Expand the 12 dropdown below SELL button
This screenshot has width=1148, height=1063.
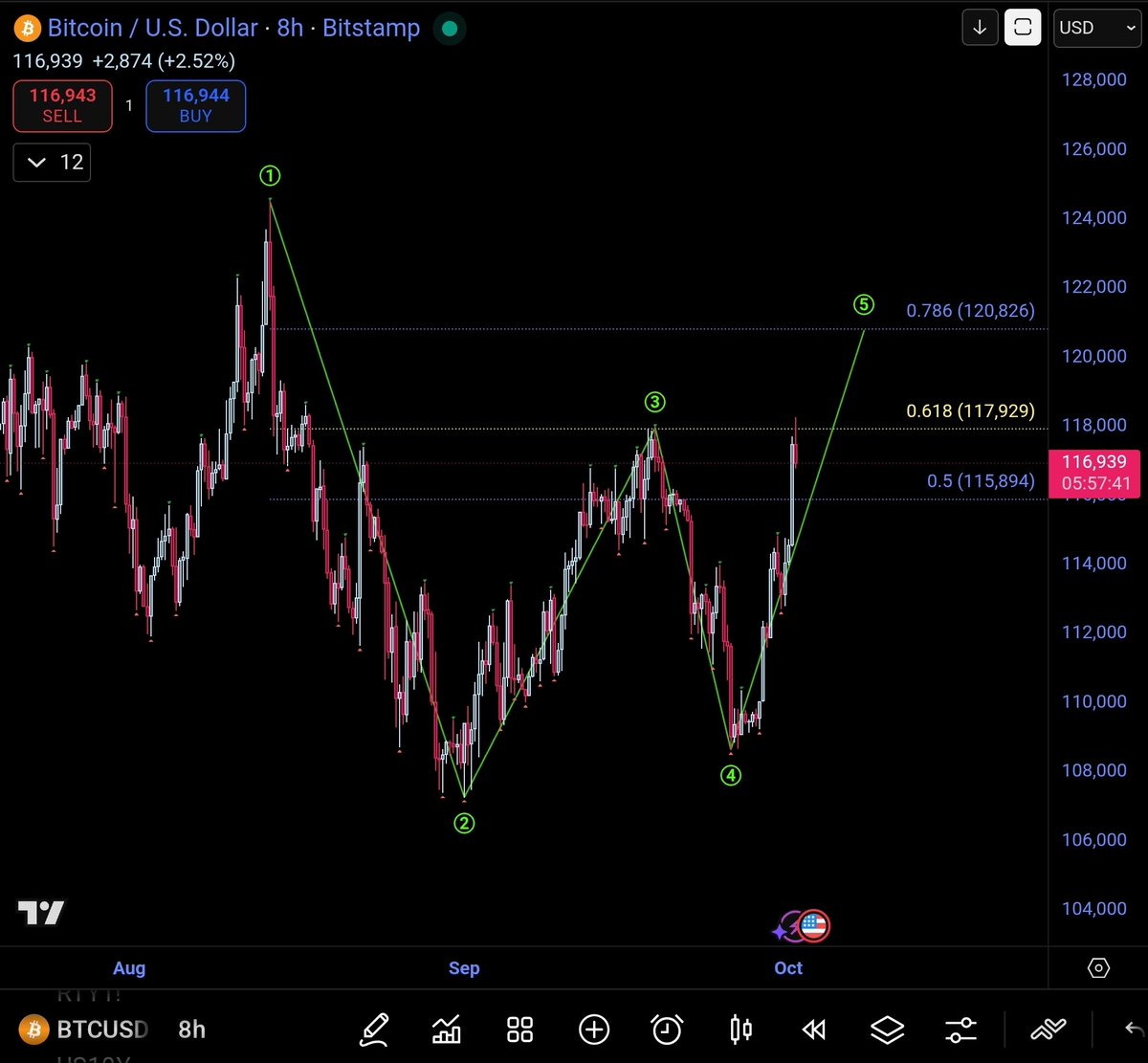(x=51, y=162)
